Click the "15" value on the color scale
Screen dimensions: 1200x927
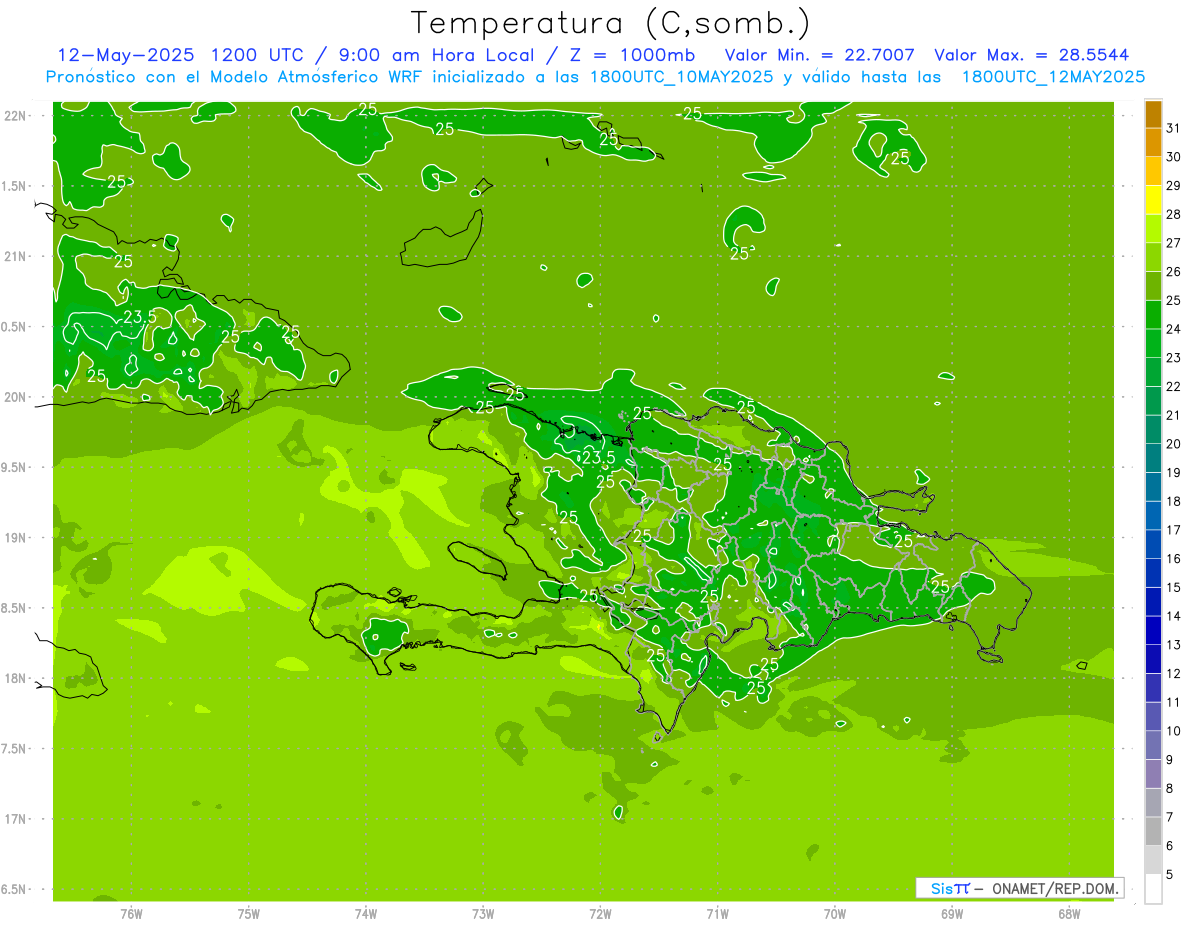point(1174,587)
